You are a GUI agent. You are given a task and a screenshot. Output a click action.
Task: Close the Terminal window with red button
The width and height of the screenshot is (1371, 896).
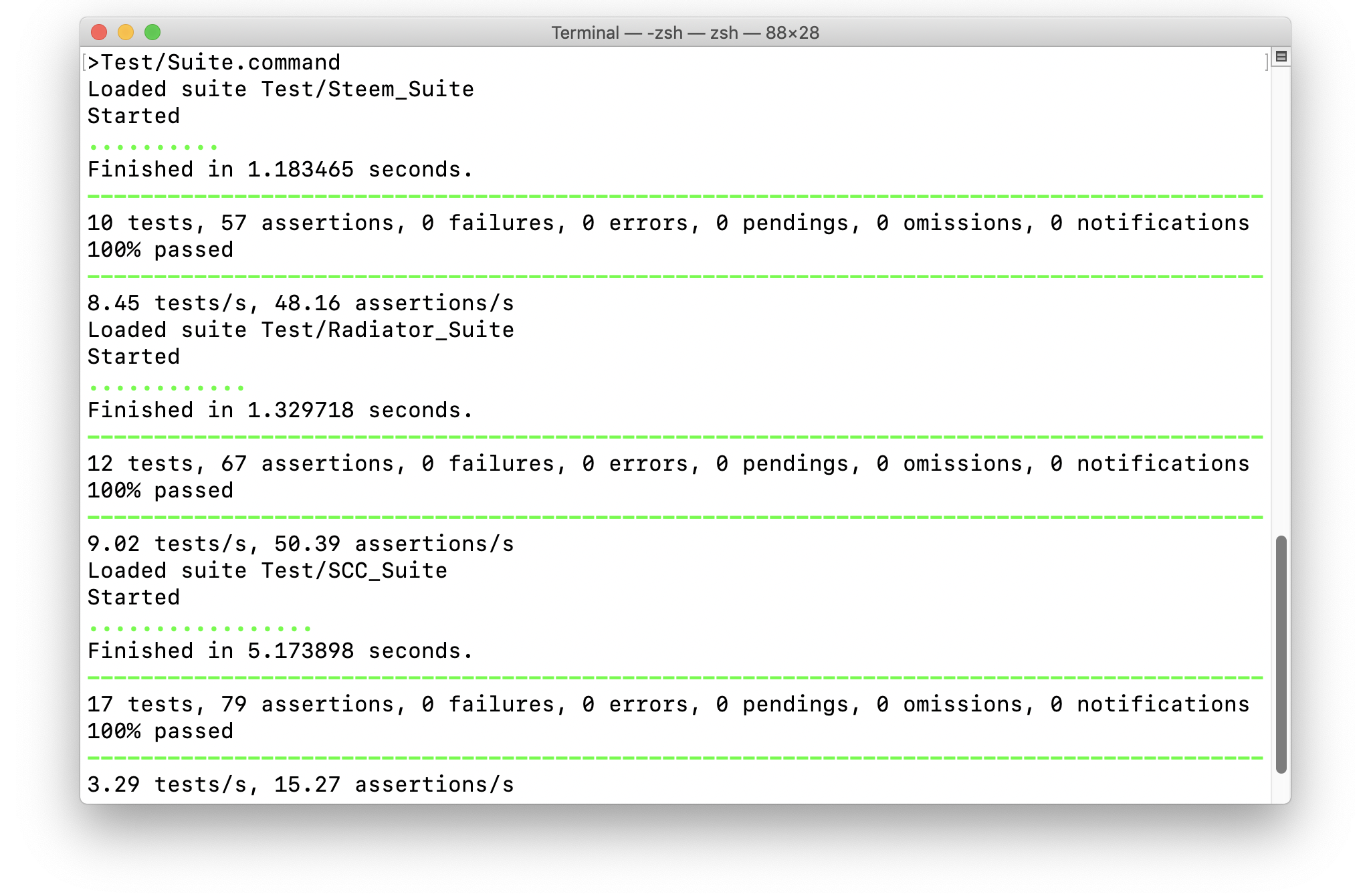tap(99, 32)
